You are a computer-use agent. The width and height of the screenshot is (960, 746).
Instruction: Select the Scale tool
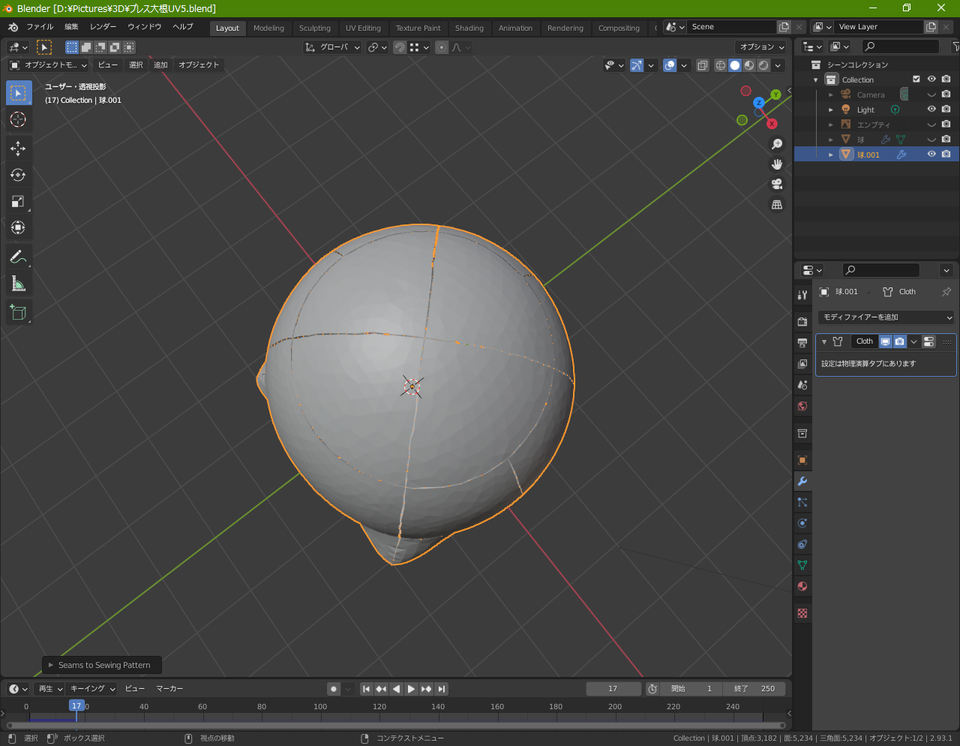pyautogui.click(x=18, y=201)
